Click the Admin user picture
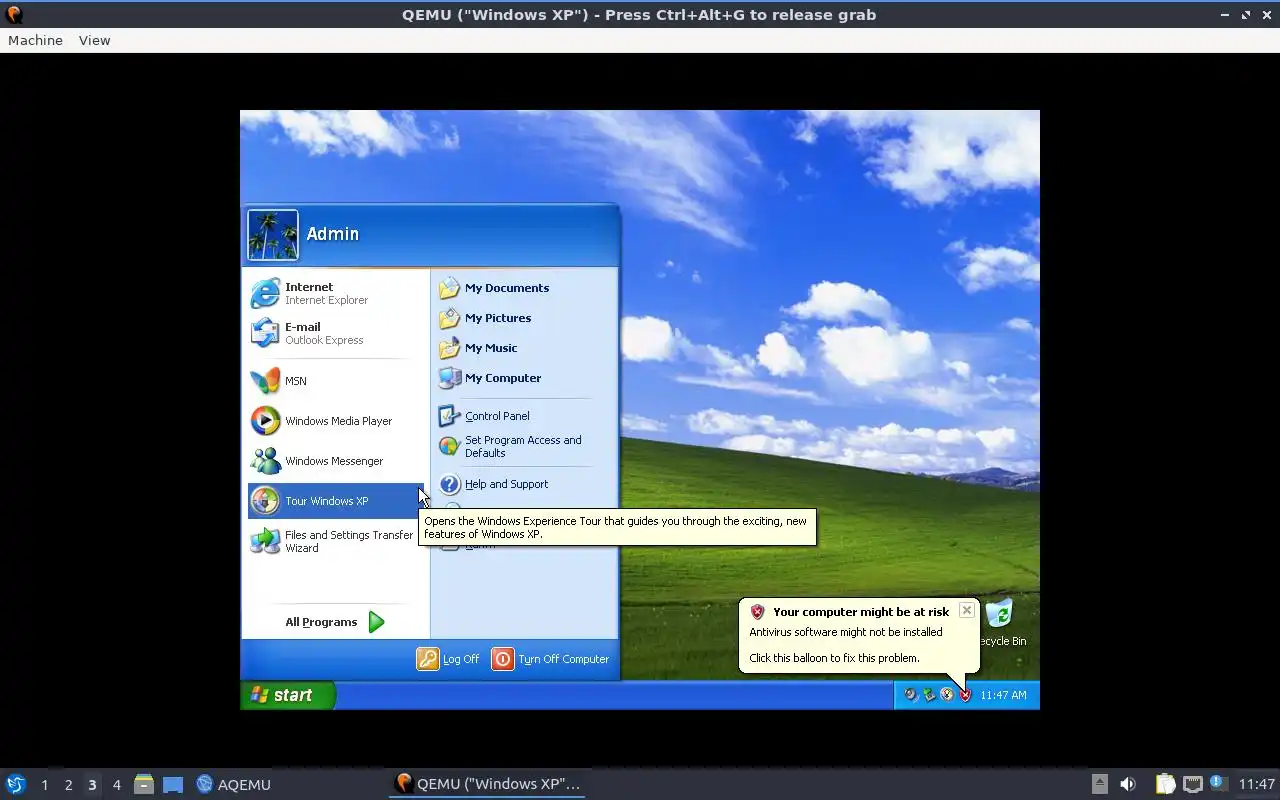The height and width of the screenshot is (800, 1280). pos(273,235)
